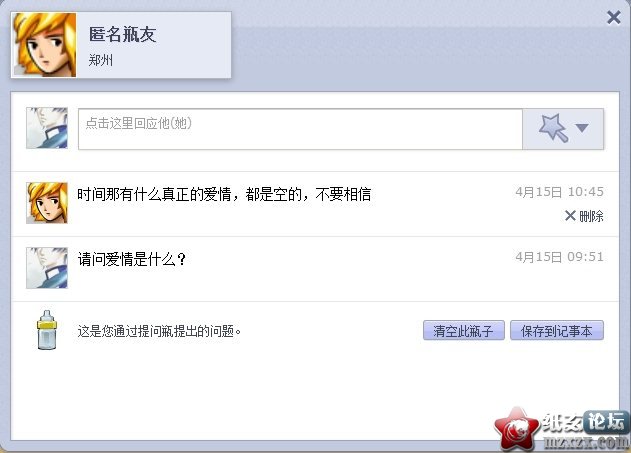
Task: Save conversation via 保存到记事本 button
Action: click(557, 330)
